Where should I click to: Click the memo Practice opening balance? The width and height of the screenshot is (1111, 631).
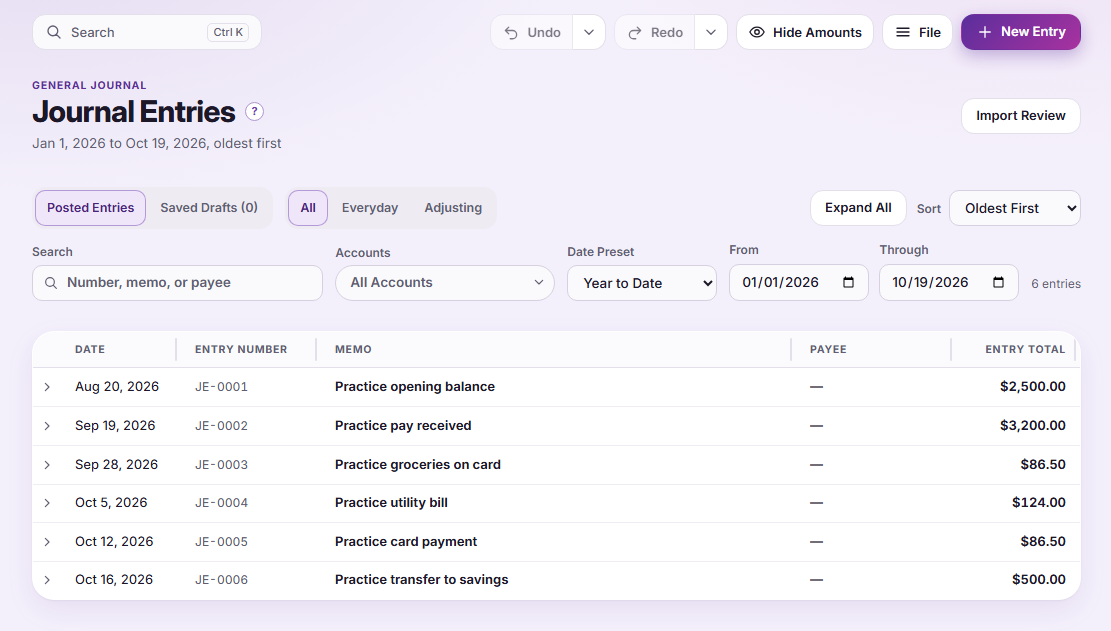[415, 387]
